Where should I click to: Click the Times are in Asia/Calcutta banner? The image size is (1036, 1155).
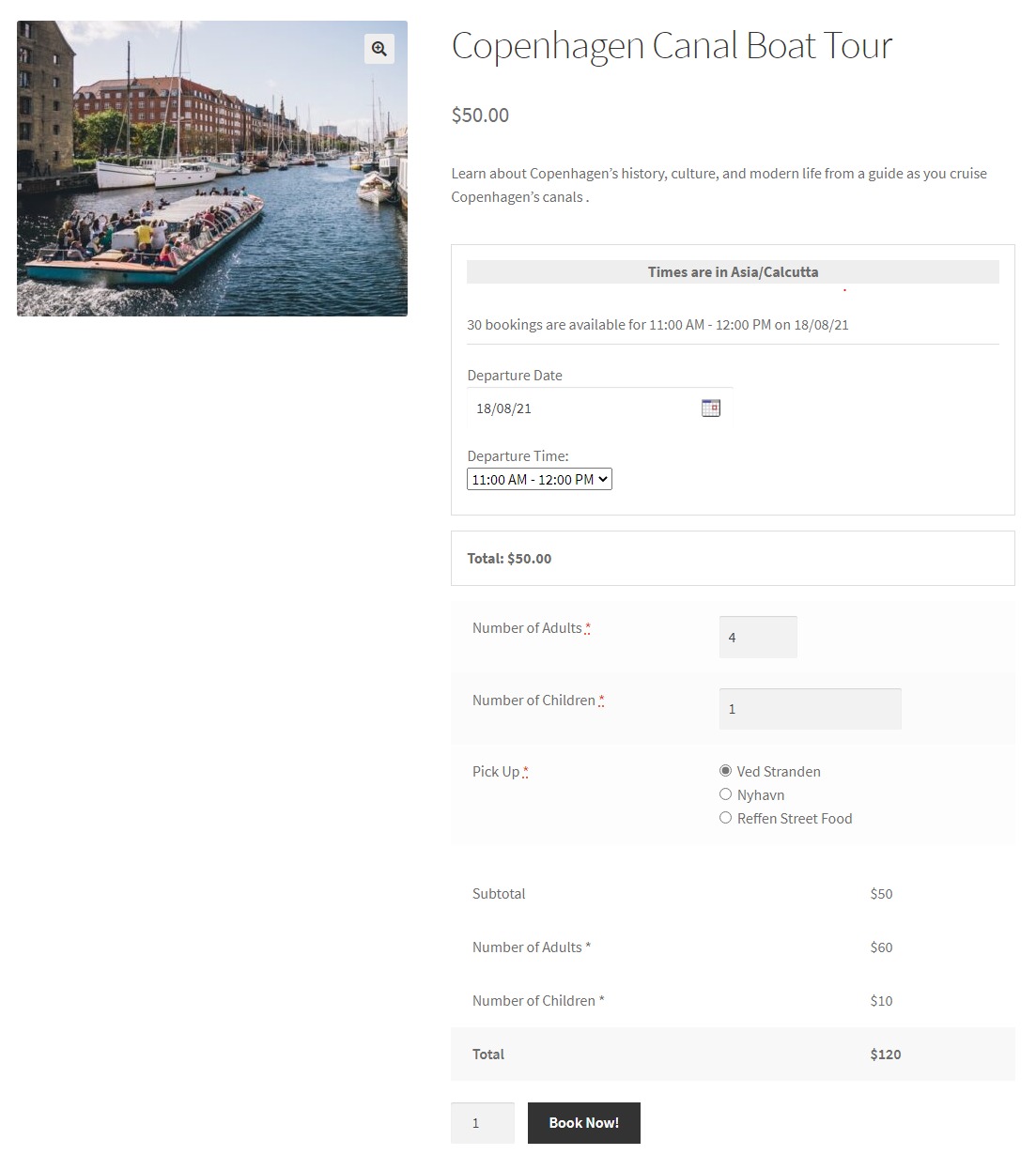click(x=733, y=272)
